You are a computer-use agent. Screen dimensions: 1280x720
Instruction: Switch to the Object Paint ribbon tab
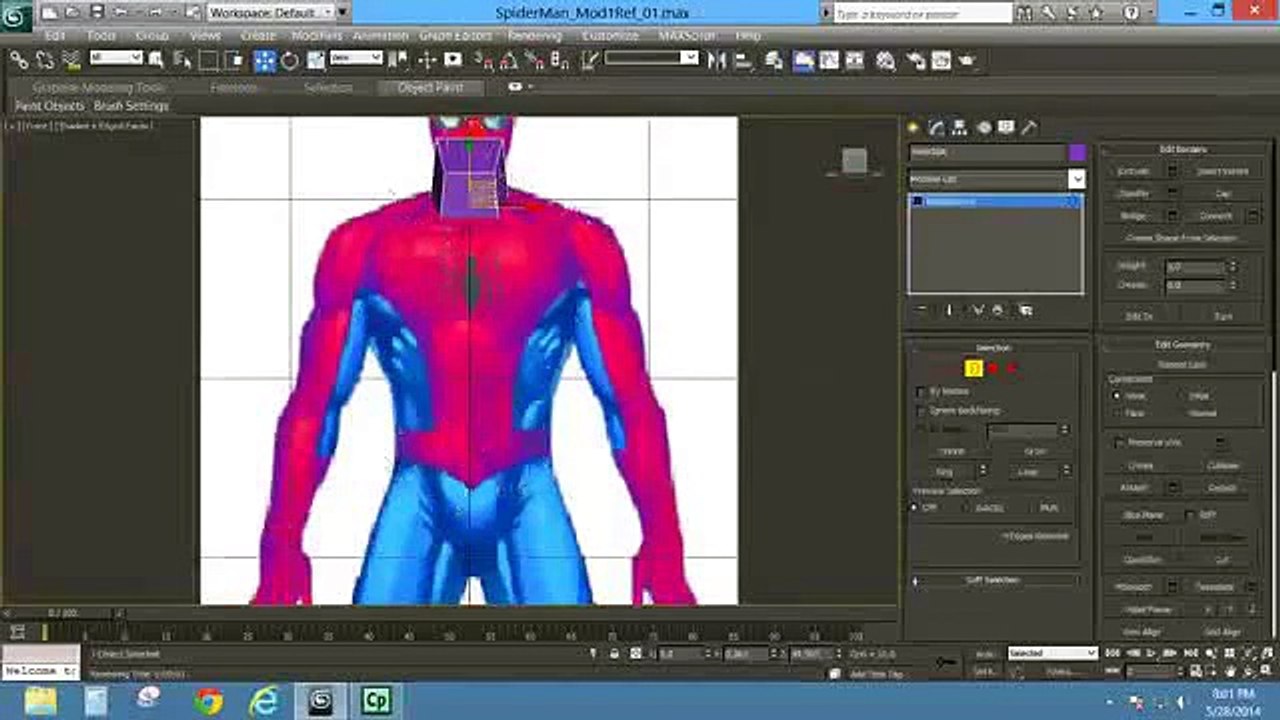[430, 87]
